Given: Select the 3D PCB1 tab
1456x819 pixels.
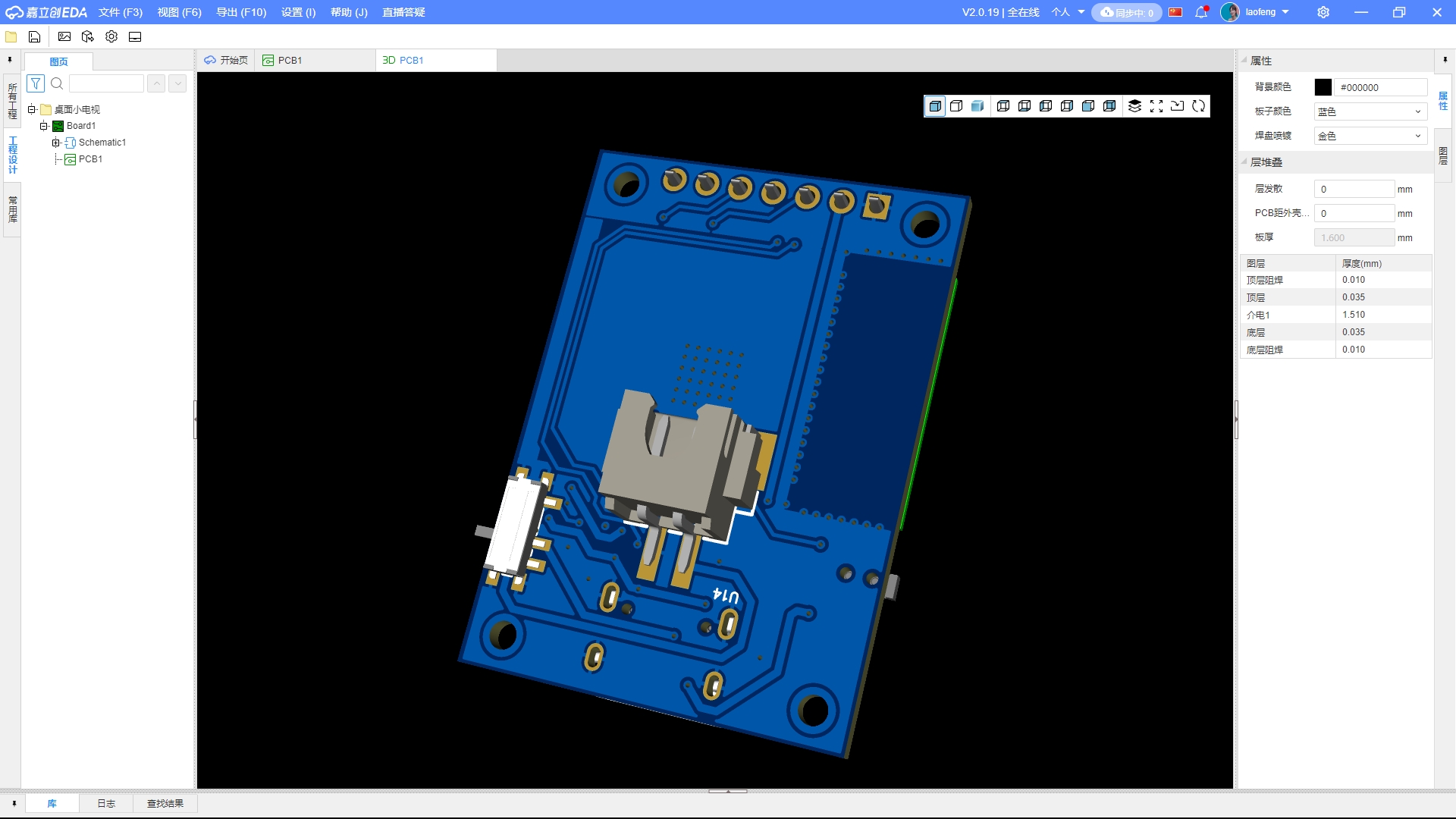Looking at the screenshot, I should (436, 60).
